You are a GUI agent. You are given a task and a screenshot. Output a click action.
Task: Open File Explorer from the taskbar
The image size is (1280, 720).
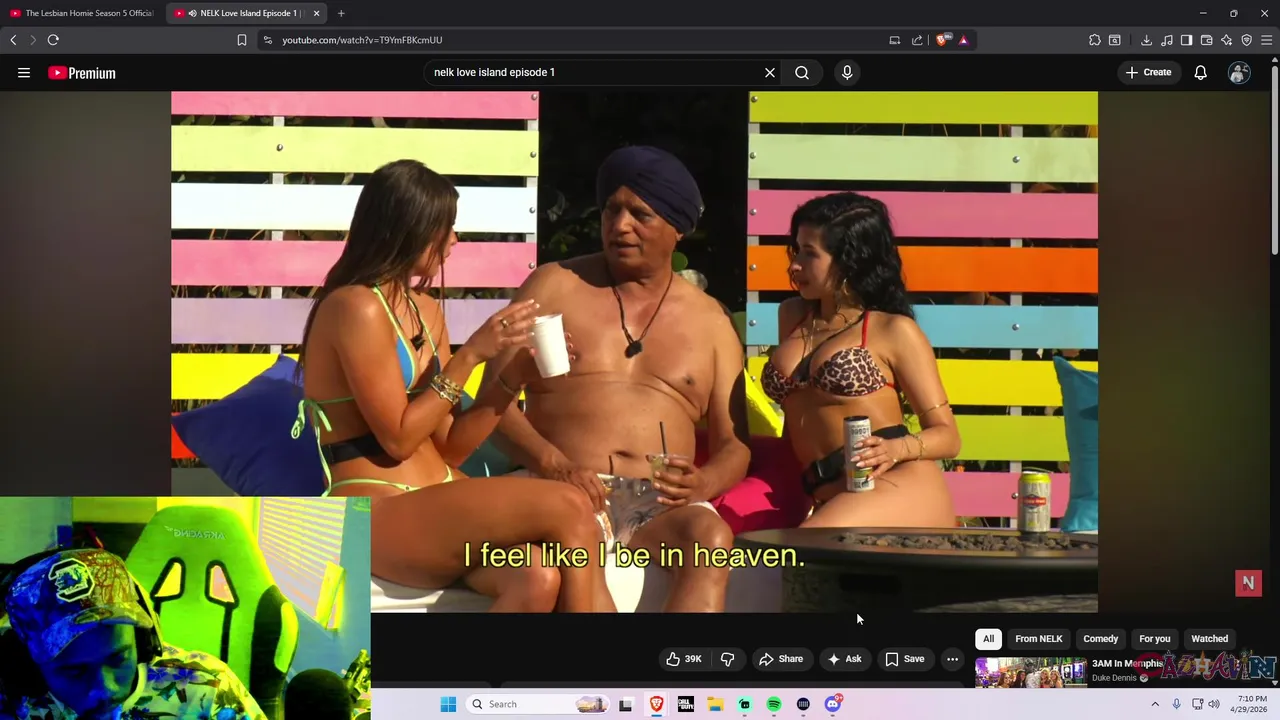pos(715,704)
